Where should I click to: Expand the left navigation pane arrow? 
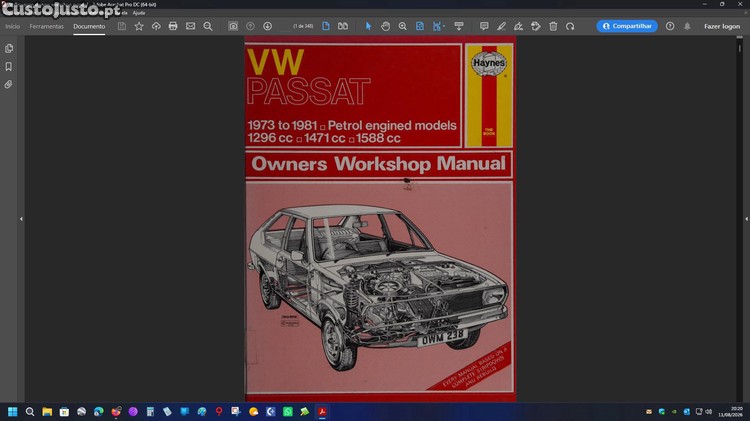(x=21, y=219)
